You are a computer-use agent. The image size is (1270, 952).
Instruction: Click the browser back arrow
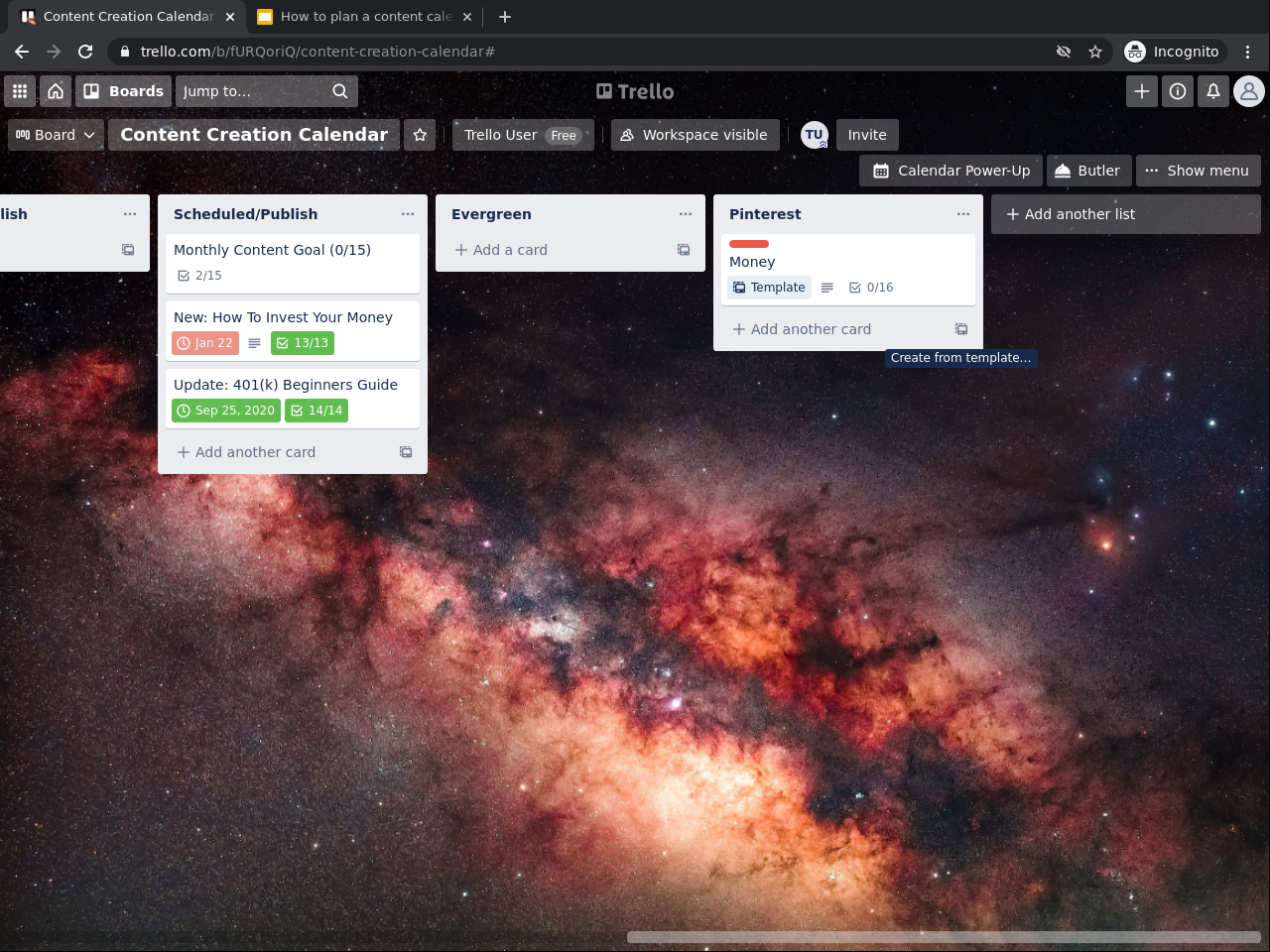[x=22, y=52]
